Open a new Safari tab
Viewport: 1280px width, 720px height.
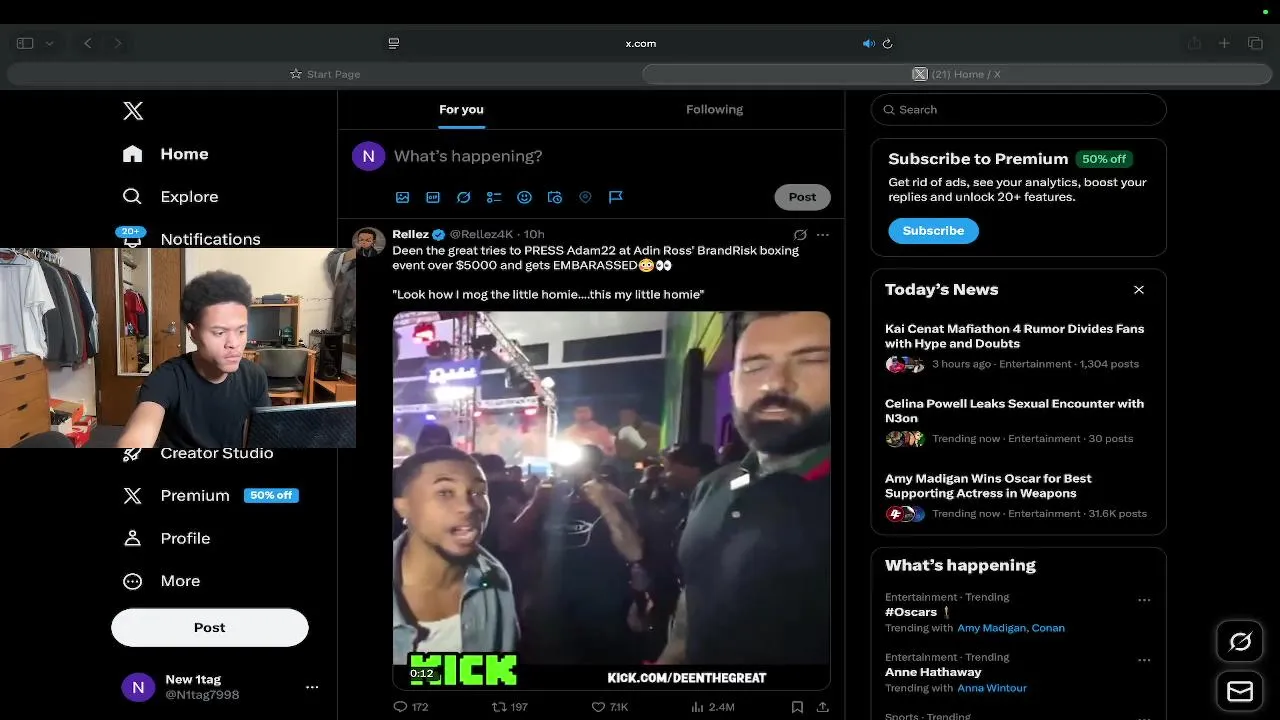point(1224,43)
